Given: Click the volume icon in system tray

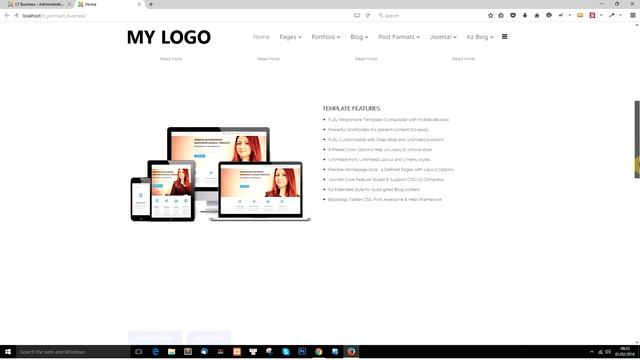Looking at the screenshot, I should pos(608,352).
